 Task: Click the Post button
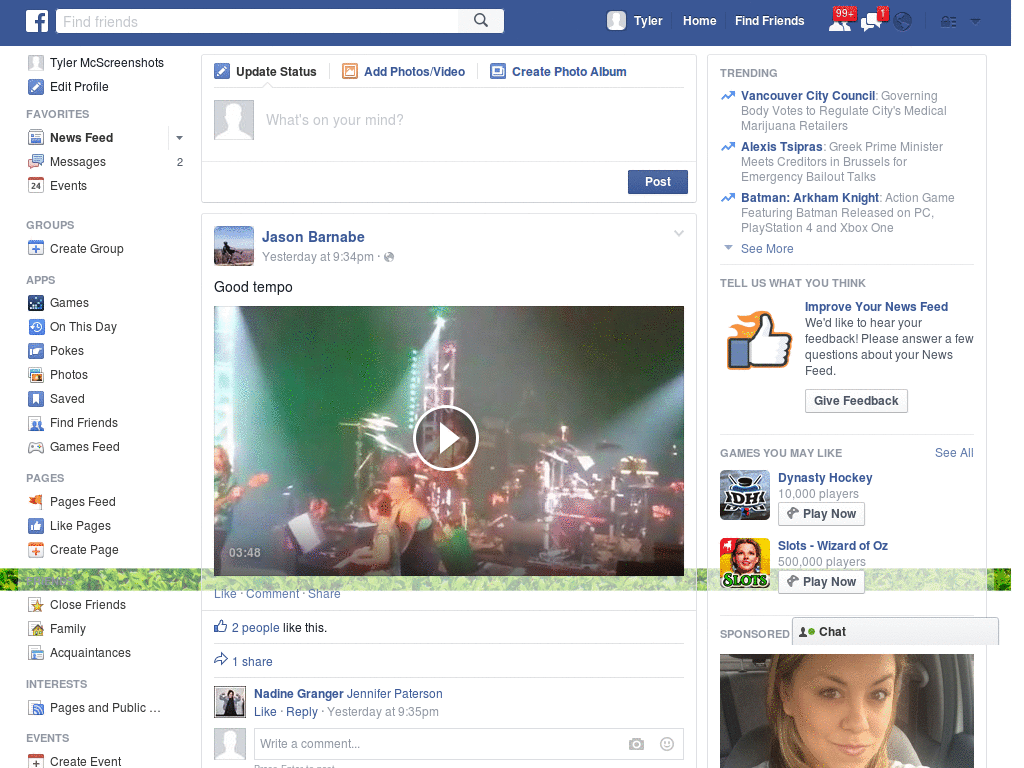[658, 182]
